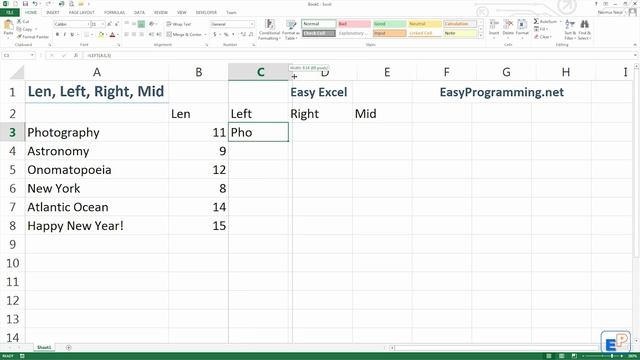Open Sort & Filter menu
Screen dimensions: 640x360
tap(569, 29)
